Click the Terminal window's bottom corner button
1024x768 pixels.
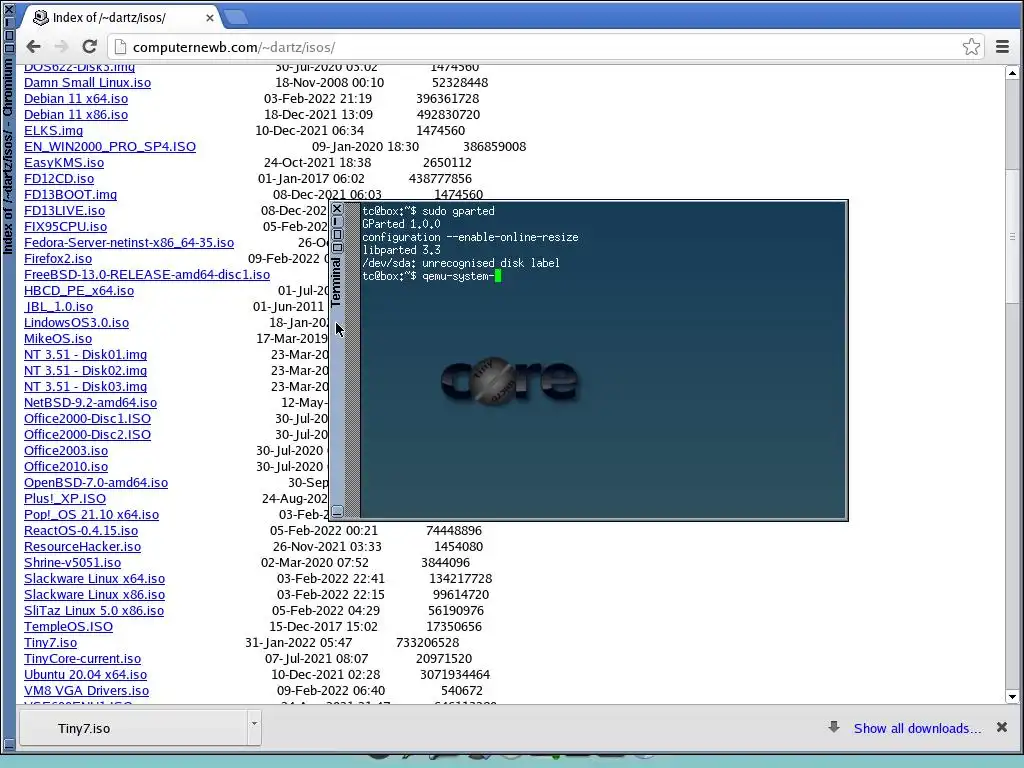[337, 511]
